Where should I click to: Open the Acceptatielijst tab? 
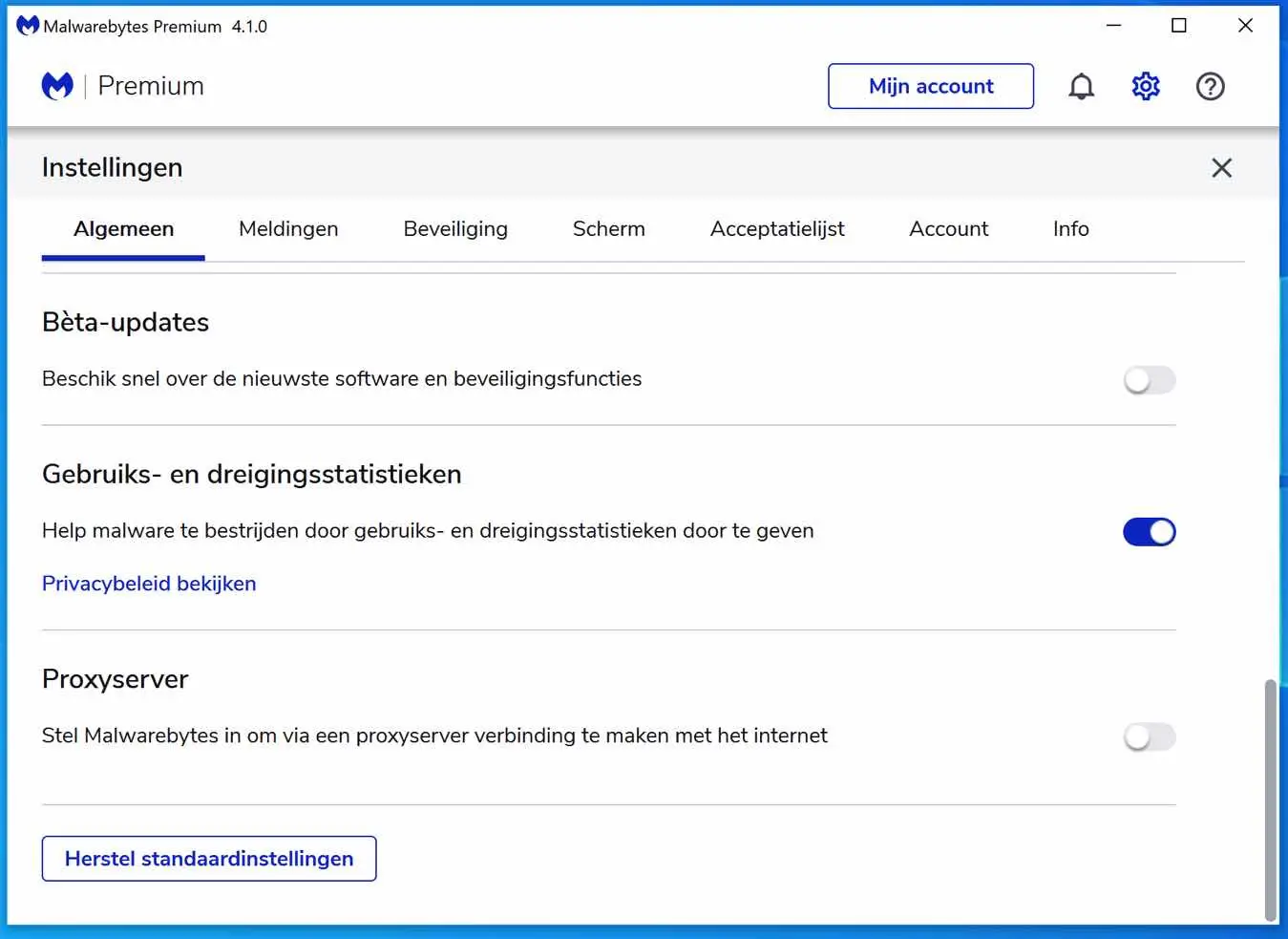pos(777,229)
